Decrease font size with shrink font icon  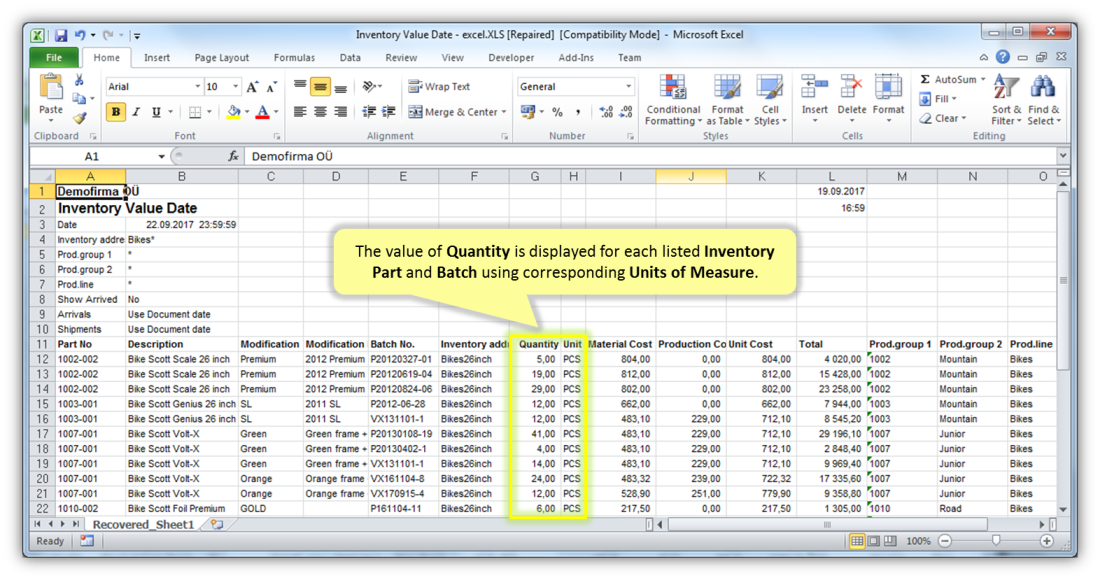(272, 87)
